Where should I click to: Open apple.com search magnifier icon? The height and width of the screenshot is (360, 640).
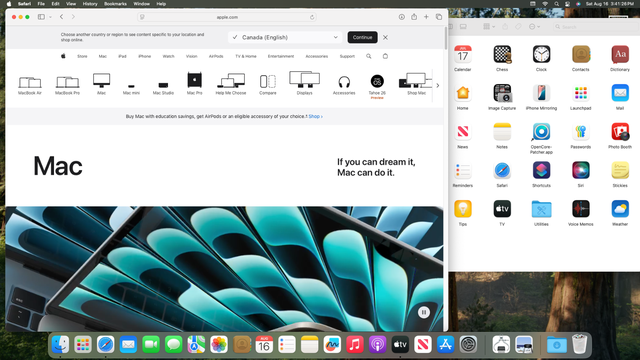pyautogui.click(x=369, y=56)
